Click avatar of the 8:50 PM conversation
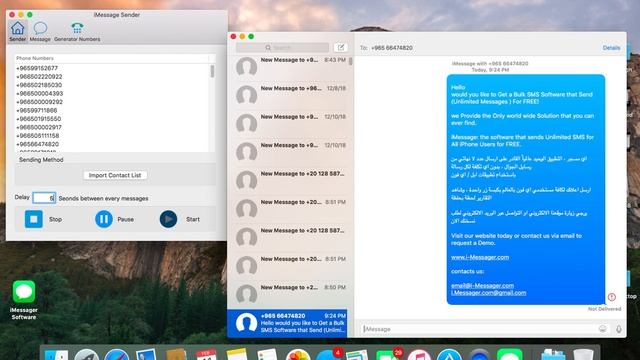 click(247, 294)
